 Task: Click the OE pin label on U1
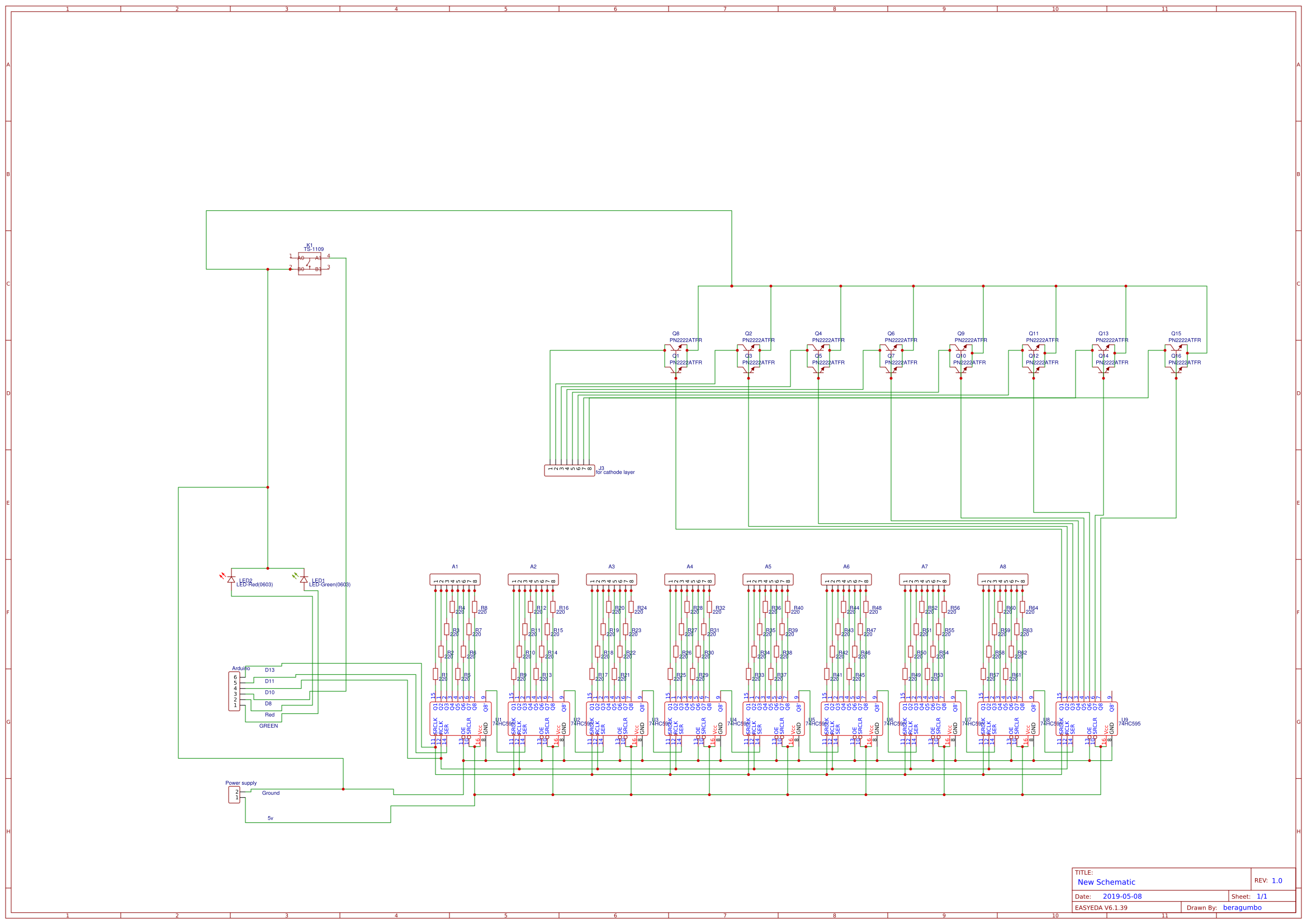[463, 729]
